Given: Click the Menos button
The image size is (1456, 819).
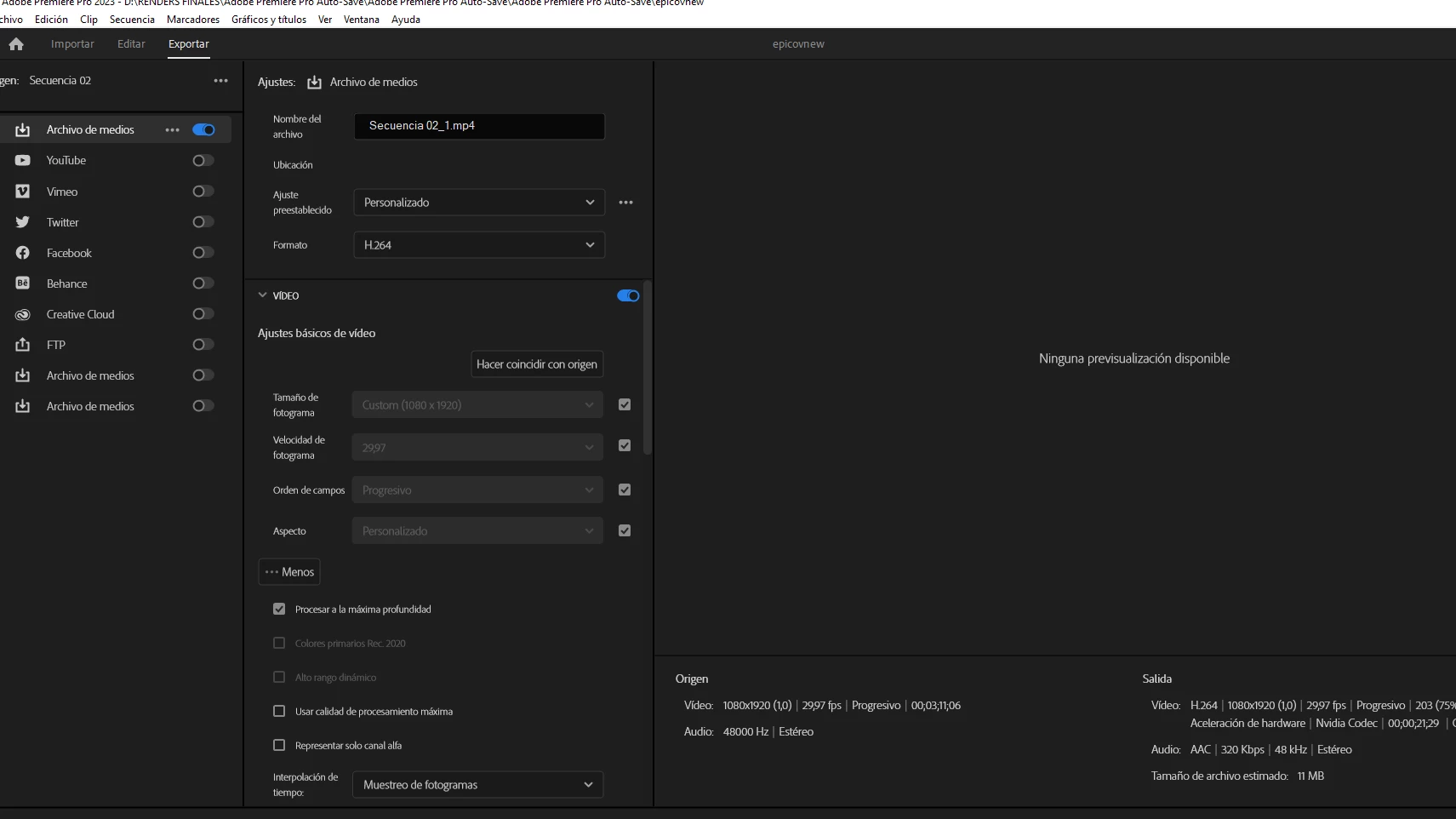Looking at the screenshot, I should tap(289, 572).
